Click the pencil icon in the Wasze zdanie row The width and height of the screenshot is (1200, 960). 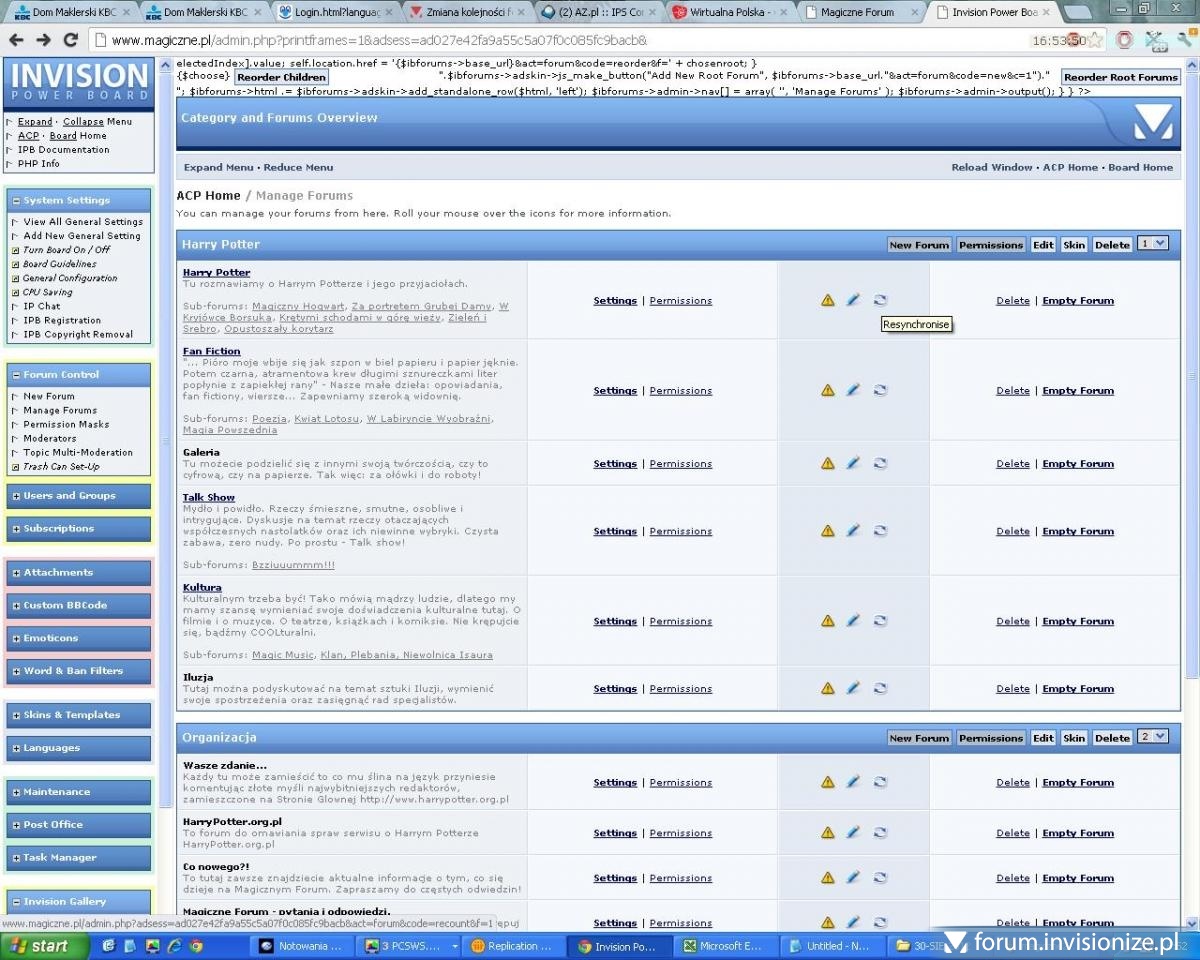pos(853,783)
